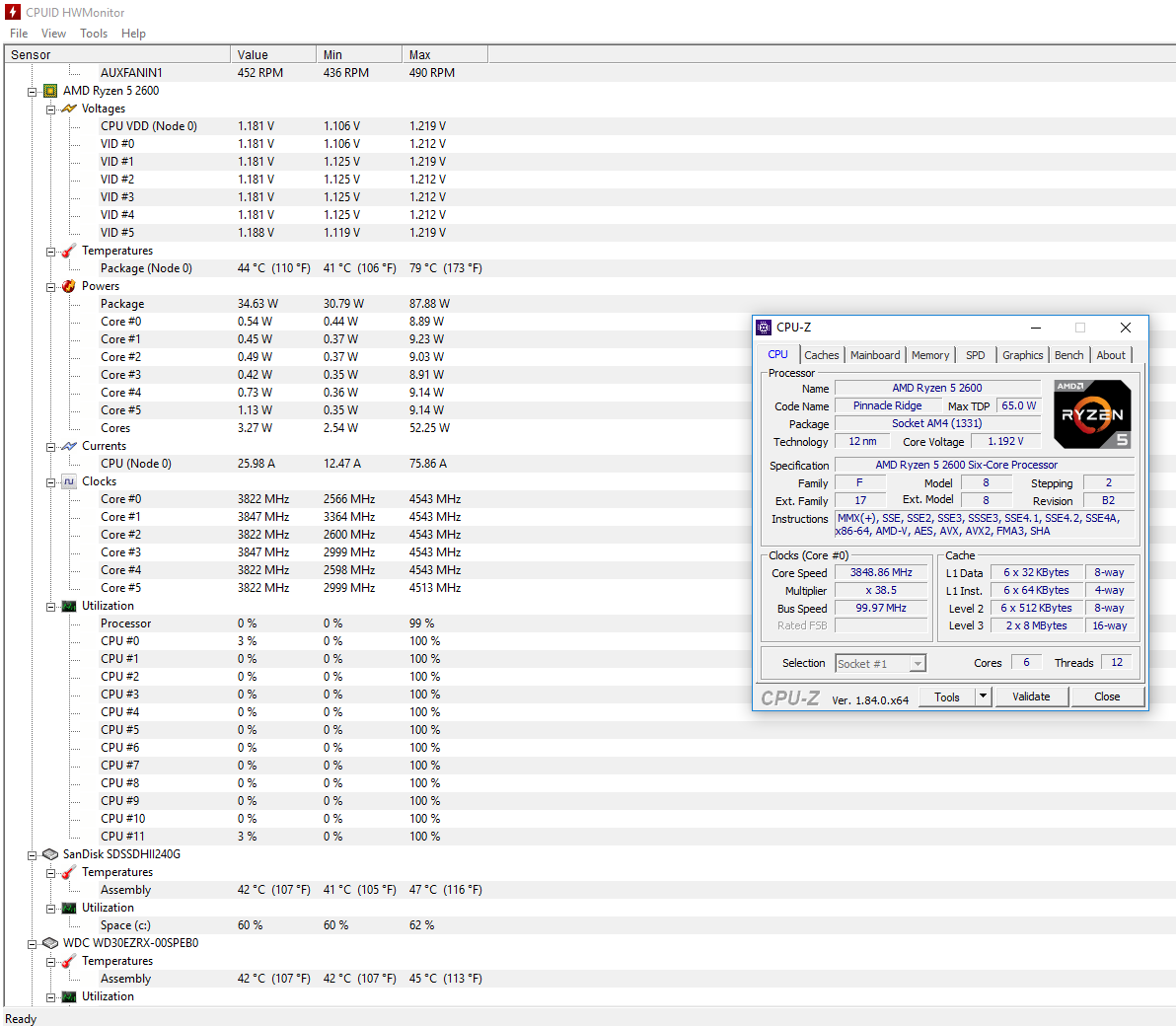This screenshot has height=1026, width=1176.
Task: Click the Instructions text box in CPU-Z
Action: pyautogui.click(x=985, y=524)
